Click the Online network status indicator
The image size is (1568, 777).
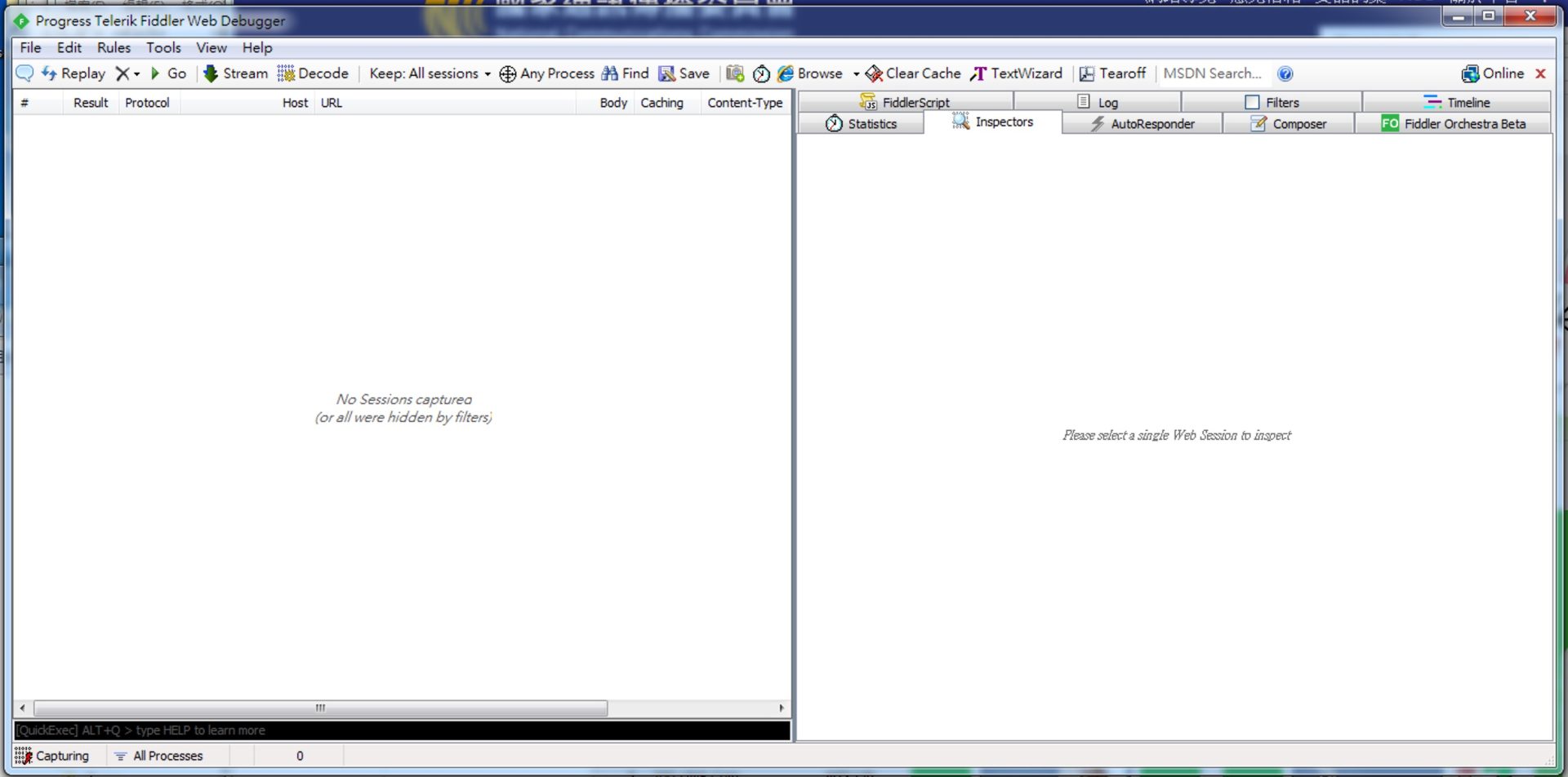click(x=1493, y=73)
